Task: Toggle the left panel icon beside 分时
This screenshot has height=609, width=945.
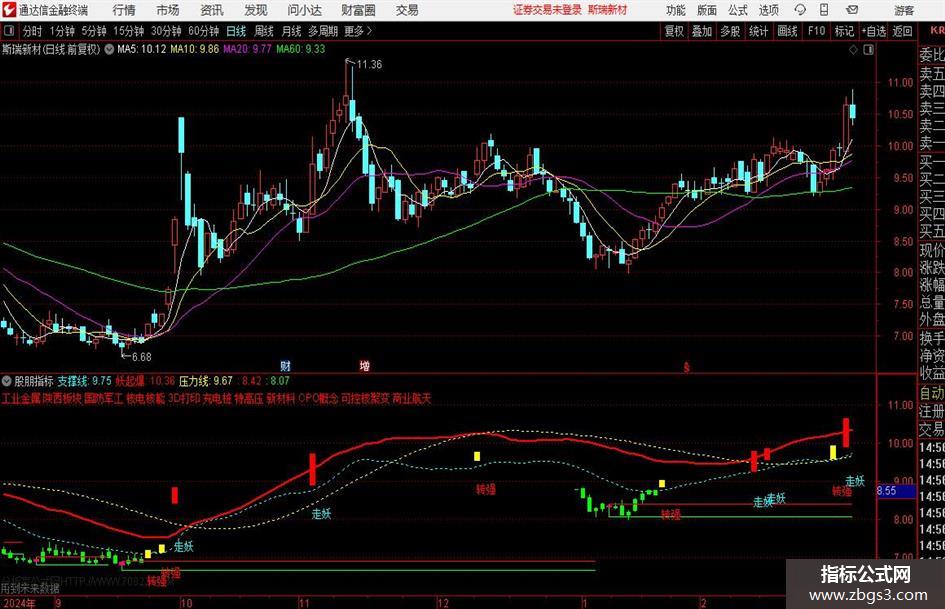Action: (x=9, y=31)
